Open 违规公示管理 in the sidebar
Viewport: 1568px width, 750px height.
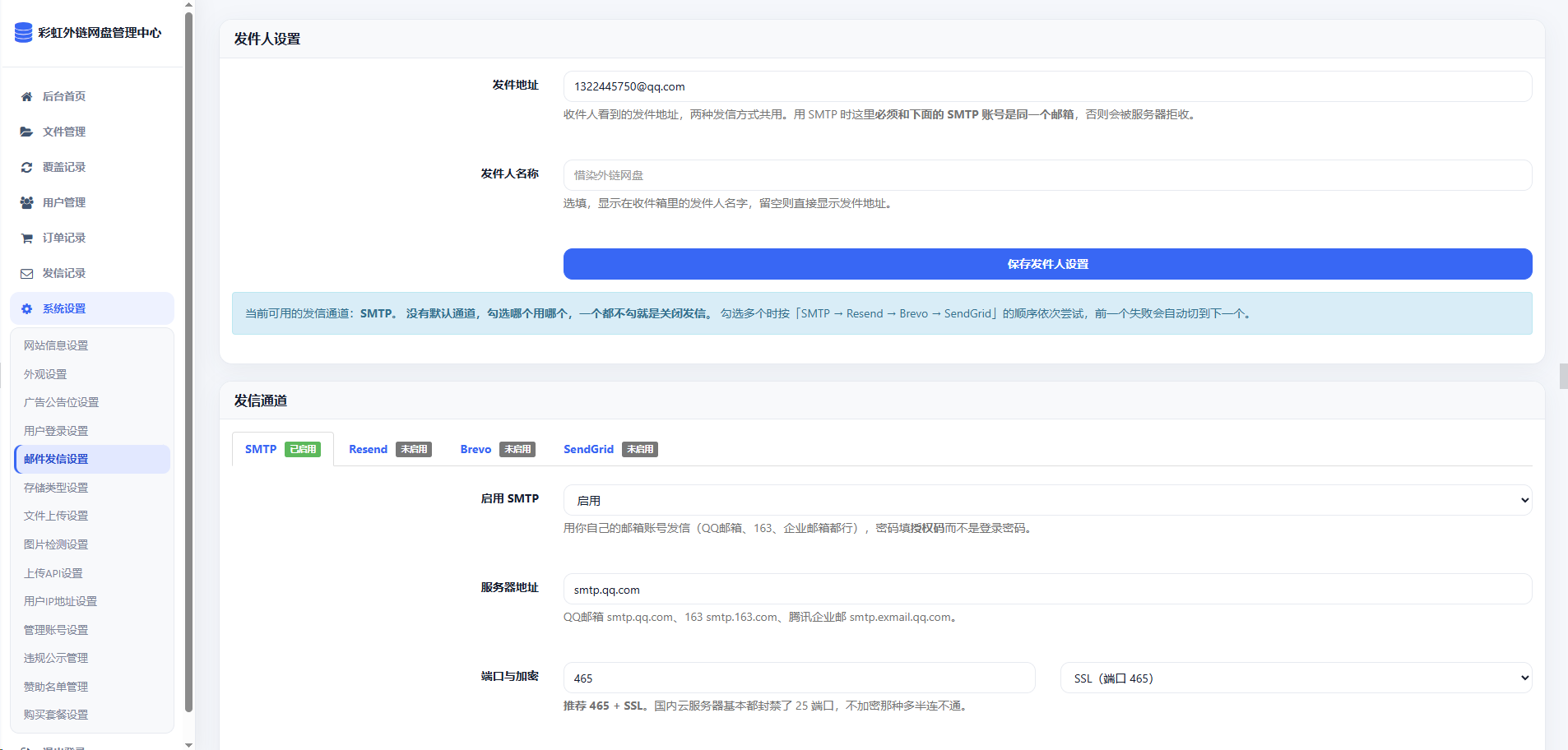click(x=56, y=658)
